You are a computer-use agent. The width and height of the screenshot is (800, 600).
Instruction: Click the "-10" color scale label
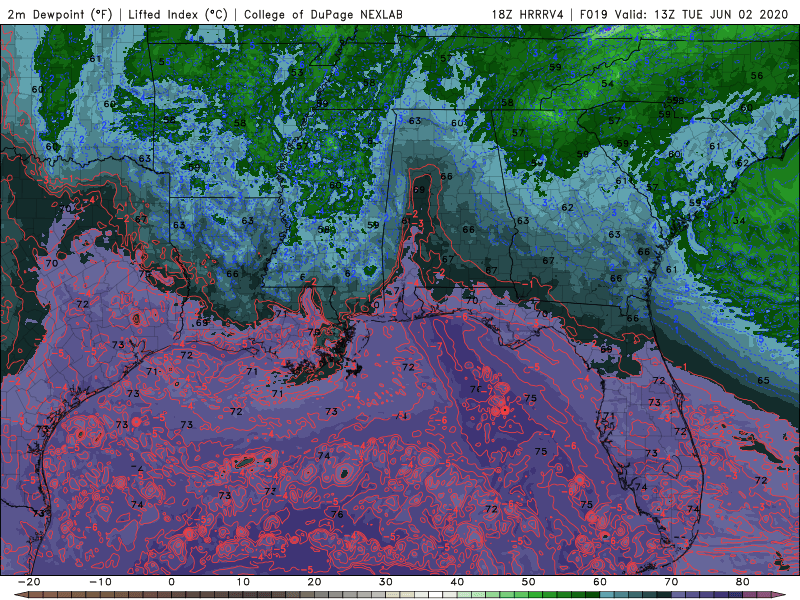100,582
